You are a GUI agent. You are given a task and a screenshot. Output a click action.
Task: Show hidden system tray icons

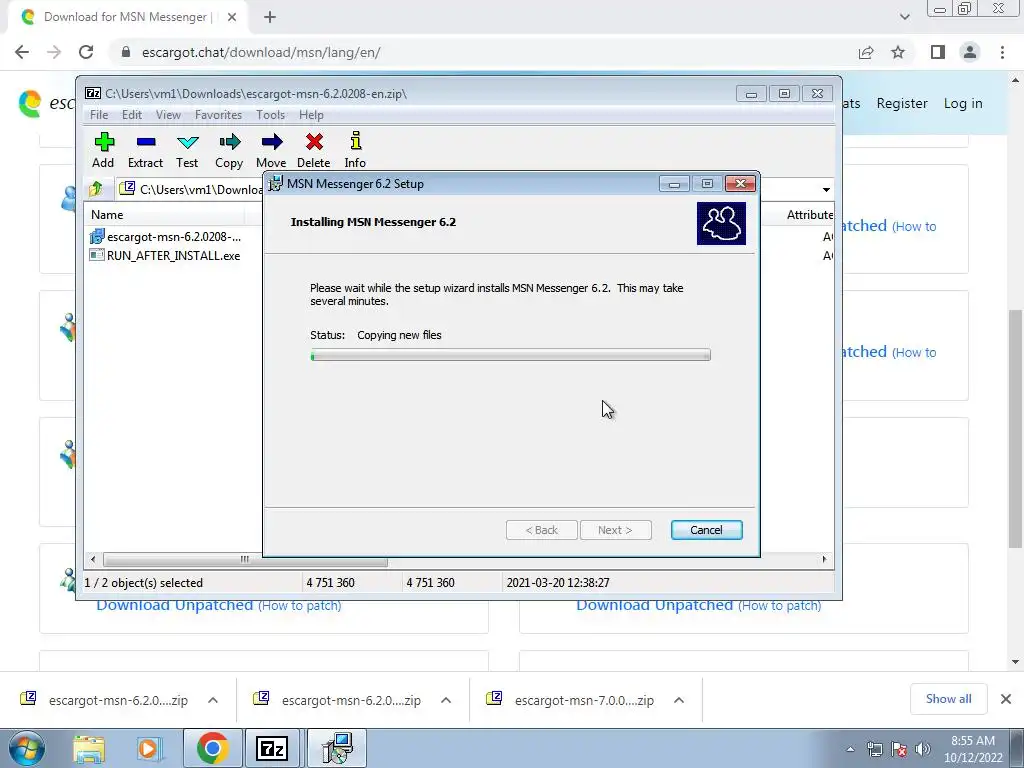pos(850,749)
